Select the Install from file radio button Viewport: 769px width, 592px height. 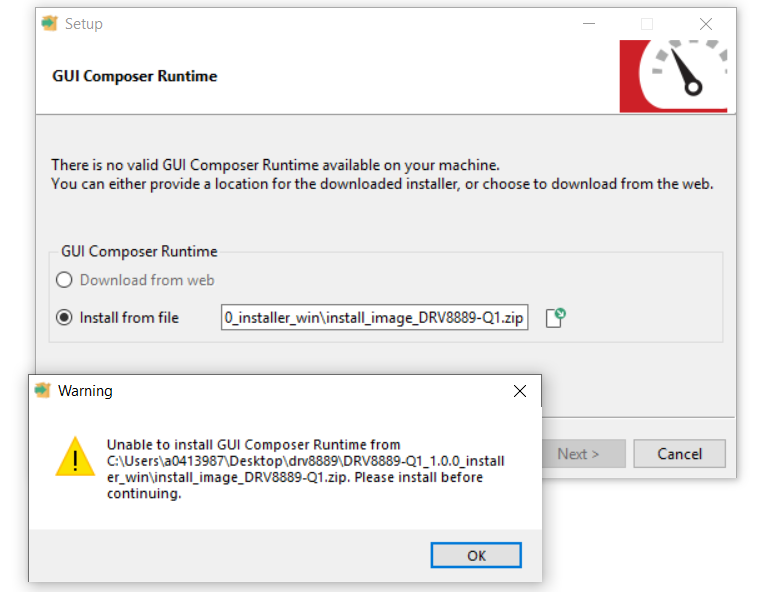tap(65, 318)
